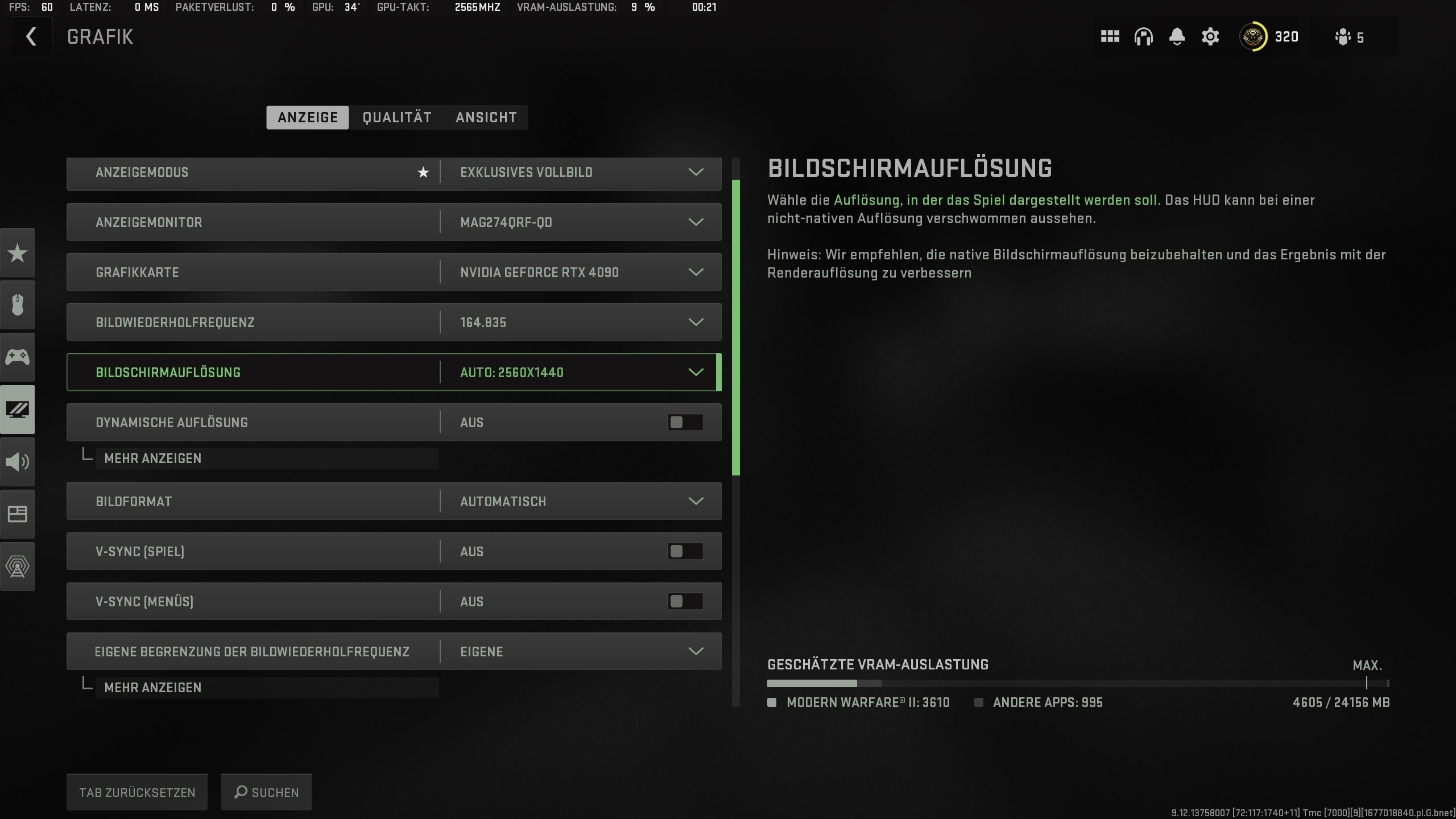
Task: Toggle V-Sync (Spiel) switch
Action: click(685, 552)
